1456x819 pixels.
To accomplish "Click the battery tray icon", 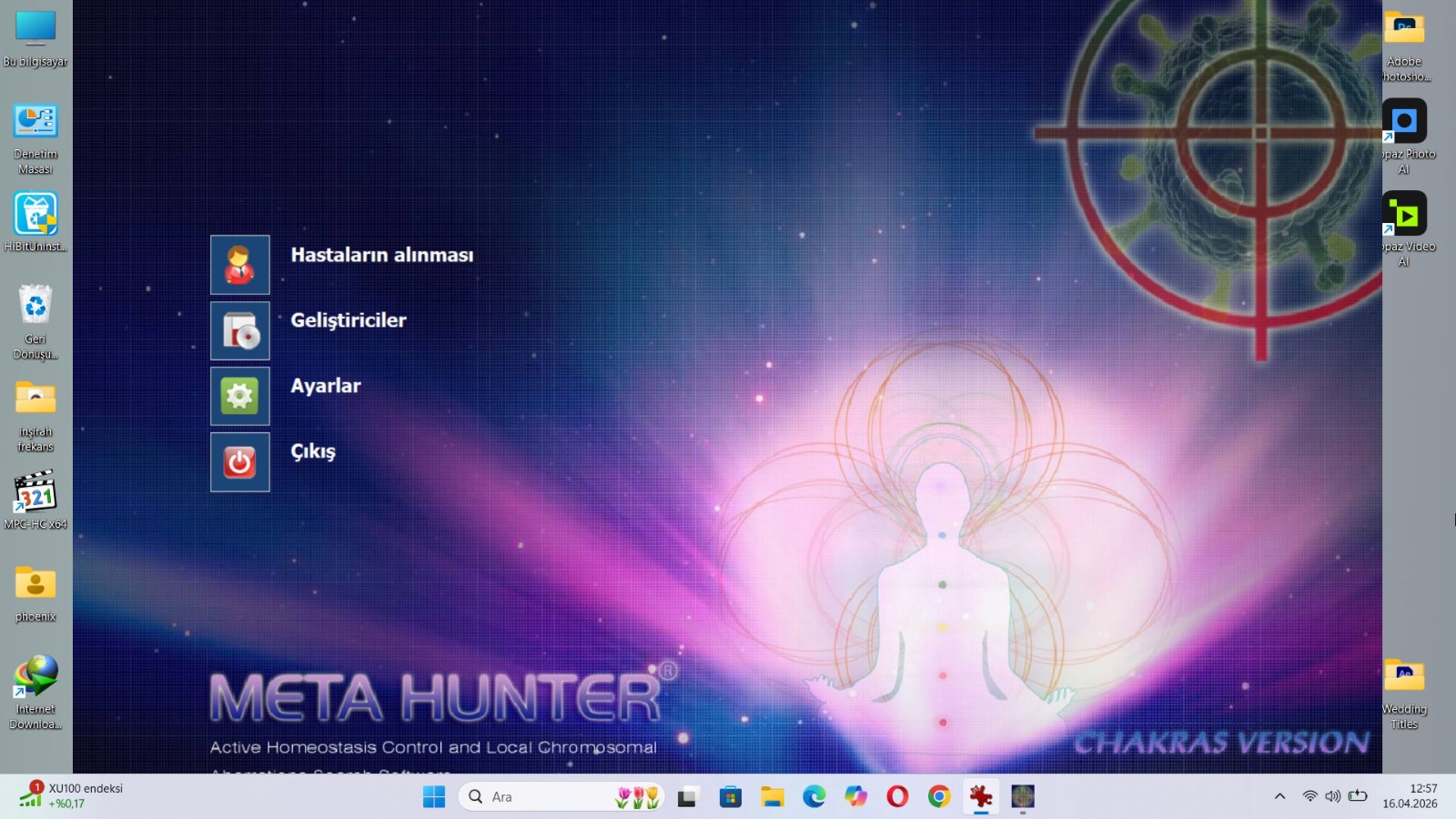I will (x=1358, y=796).
